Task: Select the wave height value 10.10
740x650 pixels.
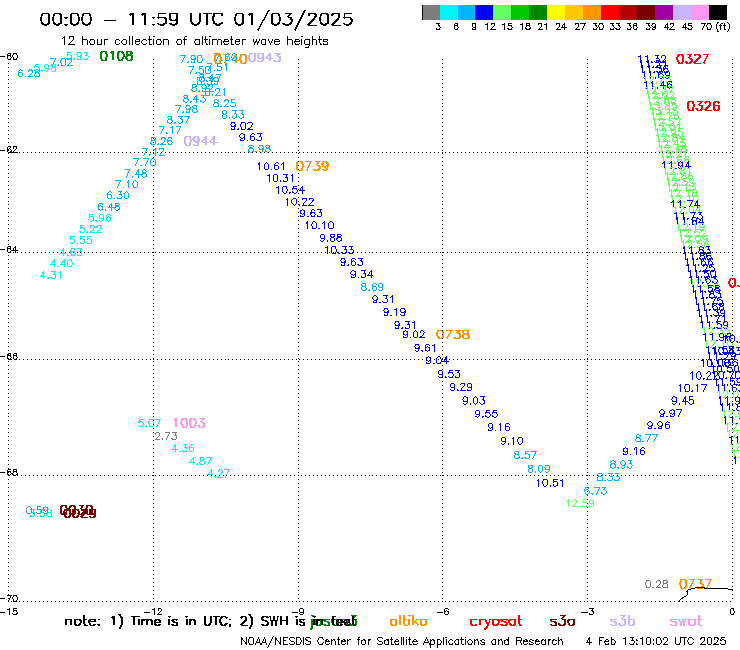Action: (x=320, y=226)
